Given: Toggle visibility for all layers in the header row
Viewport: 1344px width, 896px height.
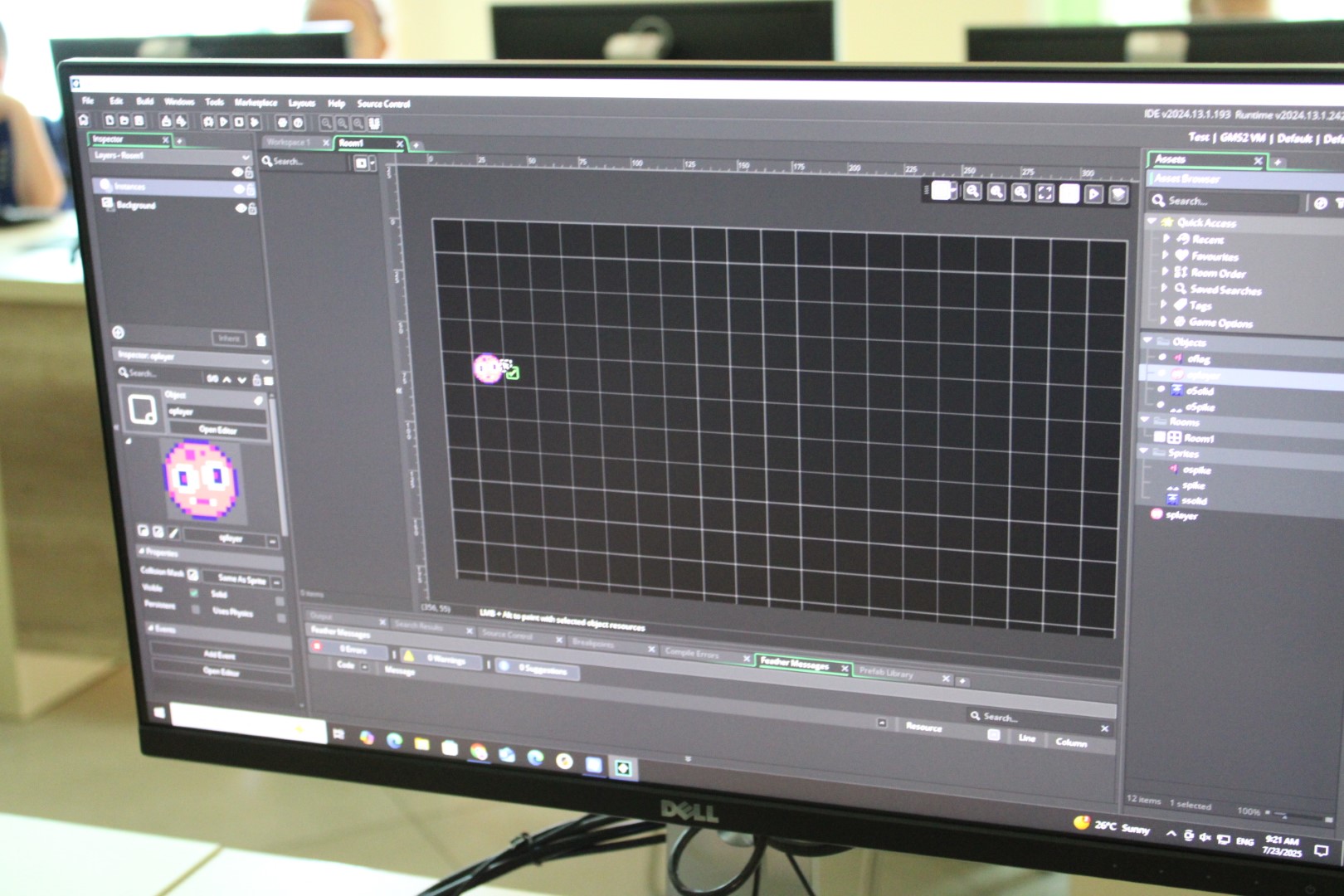Looking at the screenshot, I should 237,173.
